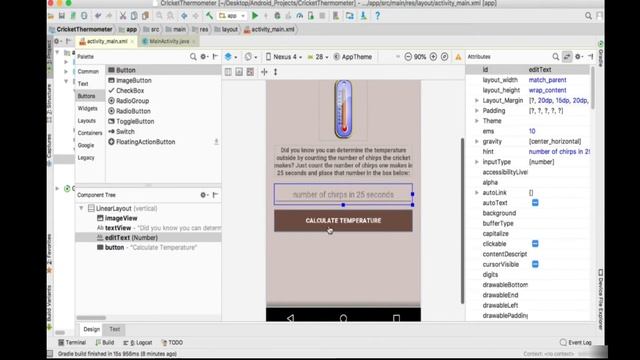Screen dimensions: 640x360
Task: Expand the gravity attribute
Action: (476, 141)
